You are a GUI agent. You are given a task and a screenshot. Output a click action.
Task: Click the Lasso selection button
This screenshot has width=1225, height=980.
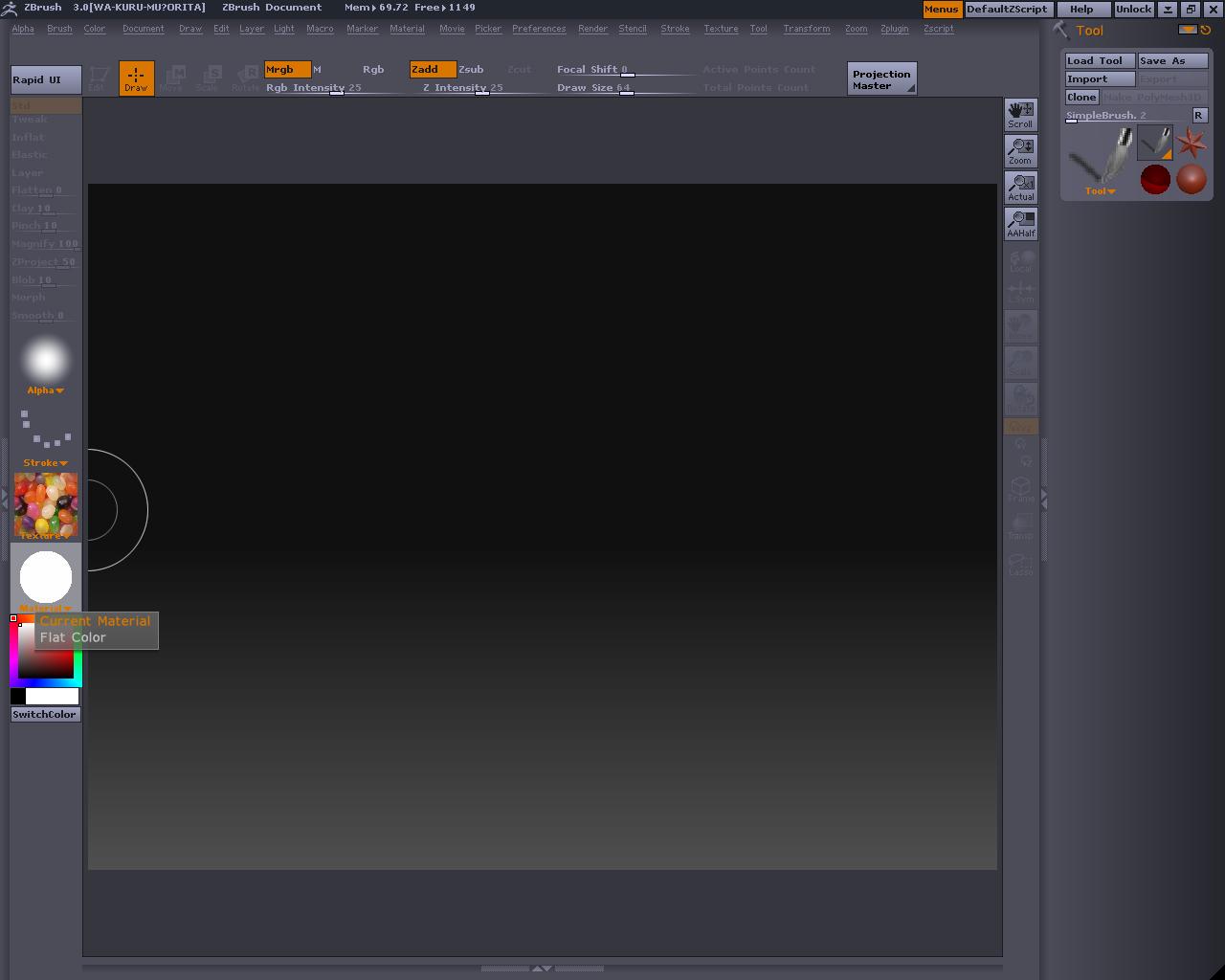click(1020, 563)
